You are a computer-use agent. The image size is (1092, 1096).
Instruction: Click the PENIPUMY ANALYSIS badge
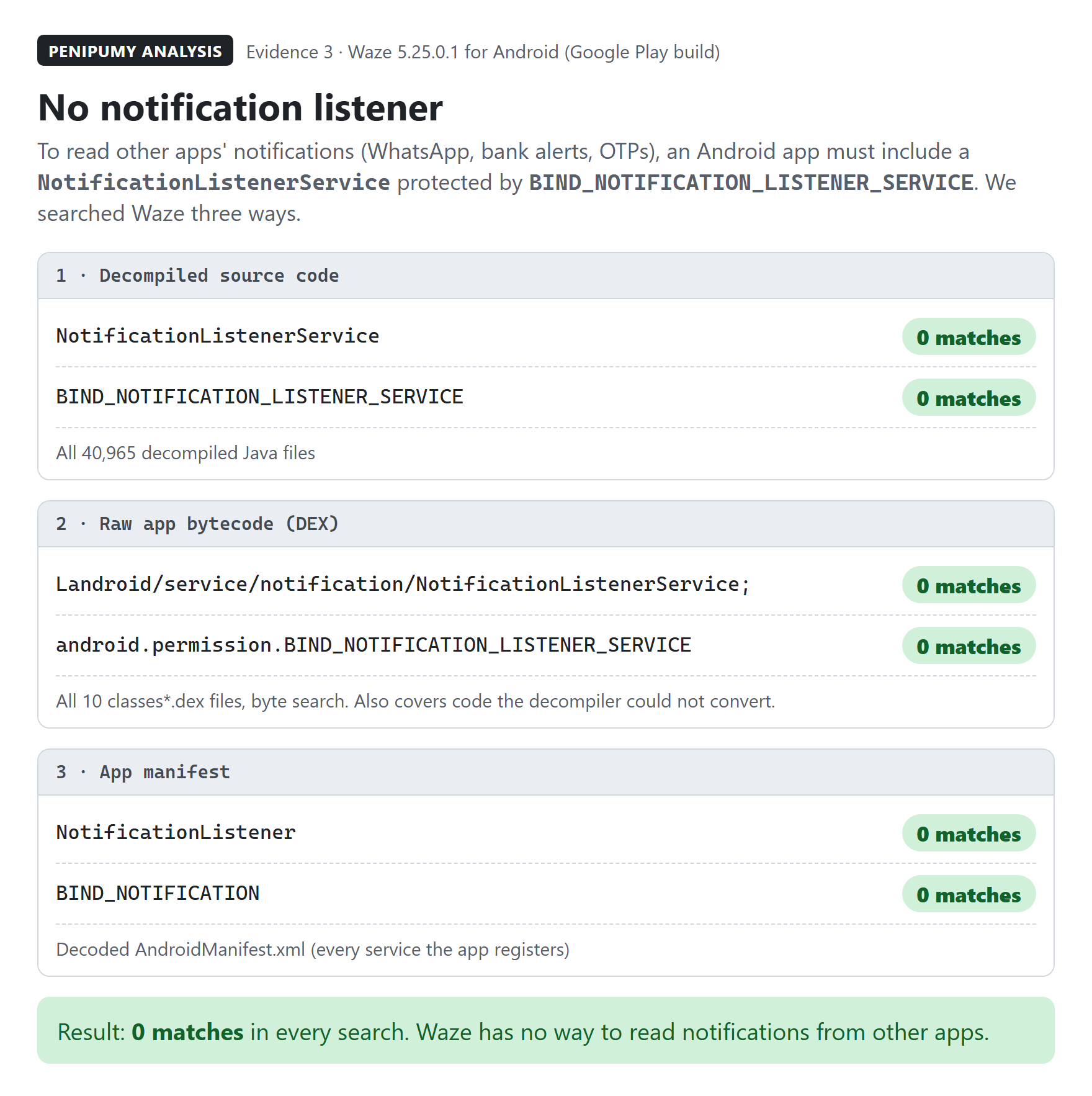click(135, 51)
